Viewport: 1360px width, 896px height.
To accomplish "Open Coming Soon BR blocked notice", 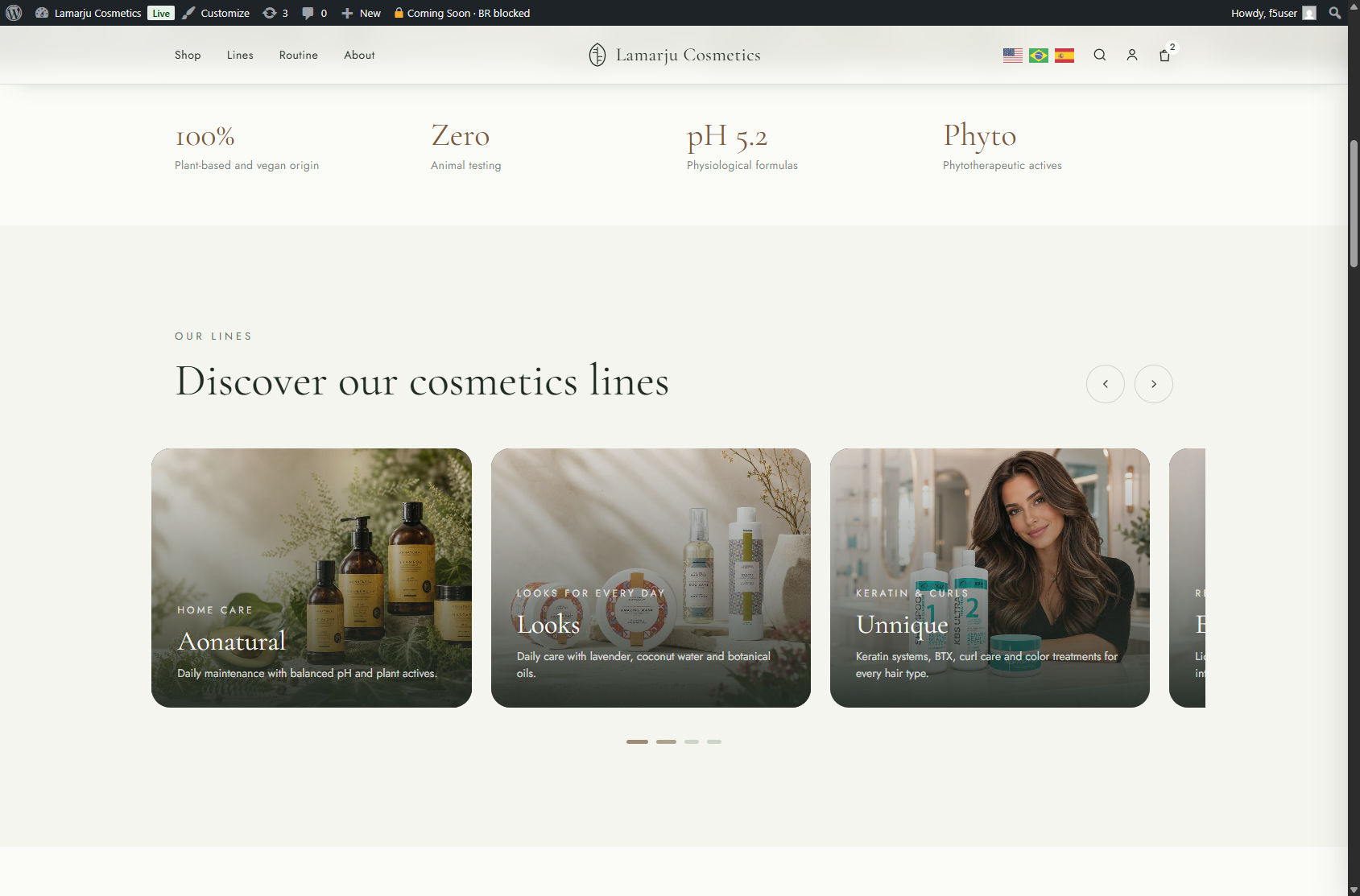I will (461, 13).
